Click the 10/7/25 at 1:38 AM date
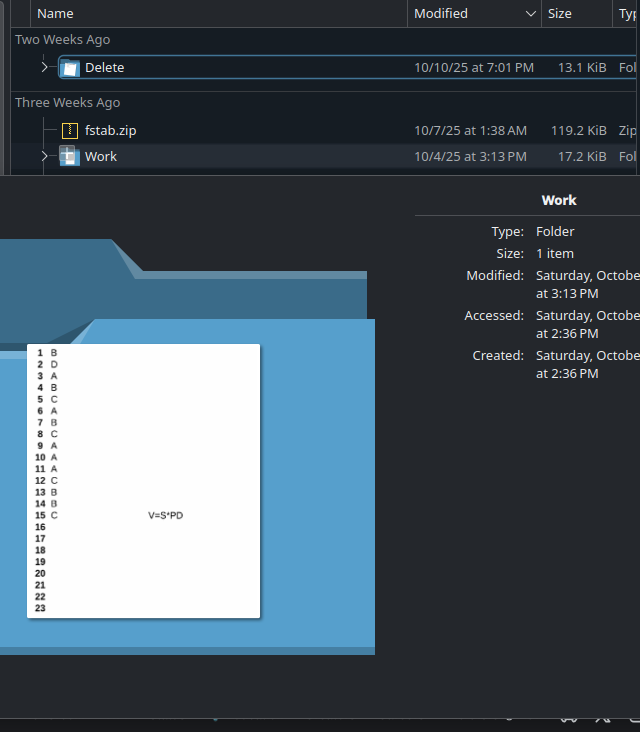The height and width of the screenshot is (732, 640). pos(471,131)
